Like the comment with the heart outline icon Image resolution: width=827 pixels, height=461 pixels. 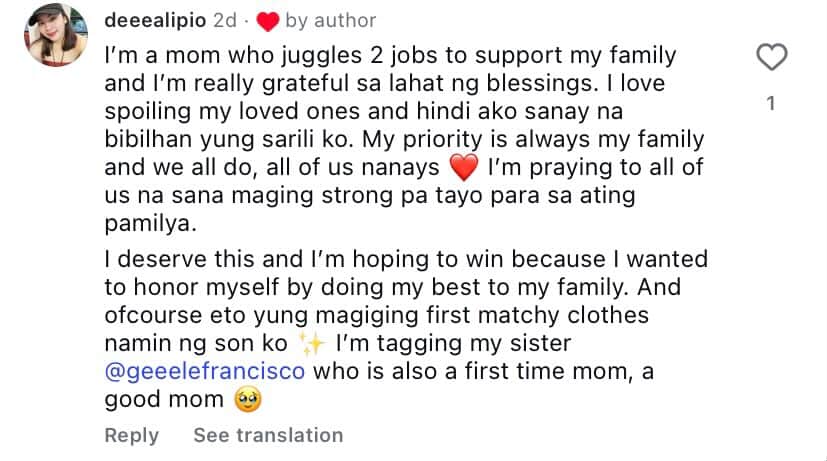[x=770, y=58]
